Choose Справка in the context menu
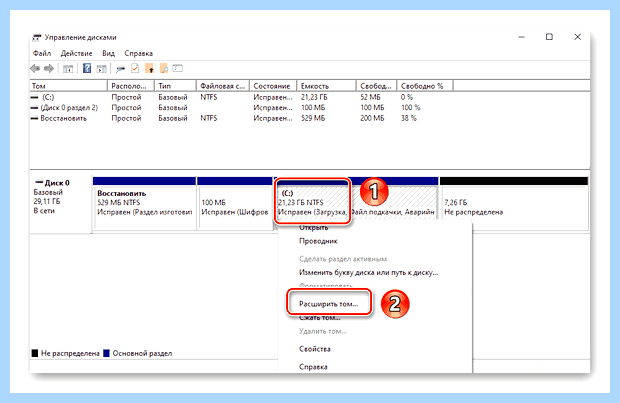The width and height of the screenshot is (620, 403). coord(313,367)
